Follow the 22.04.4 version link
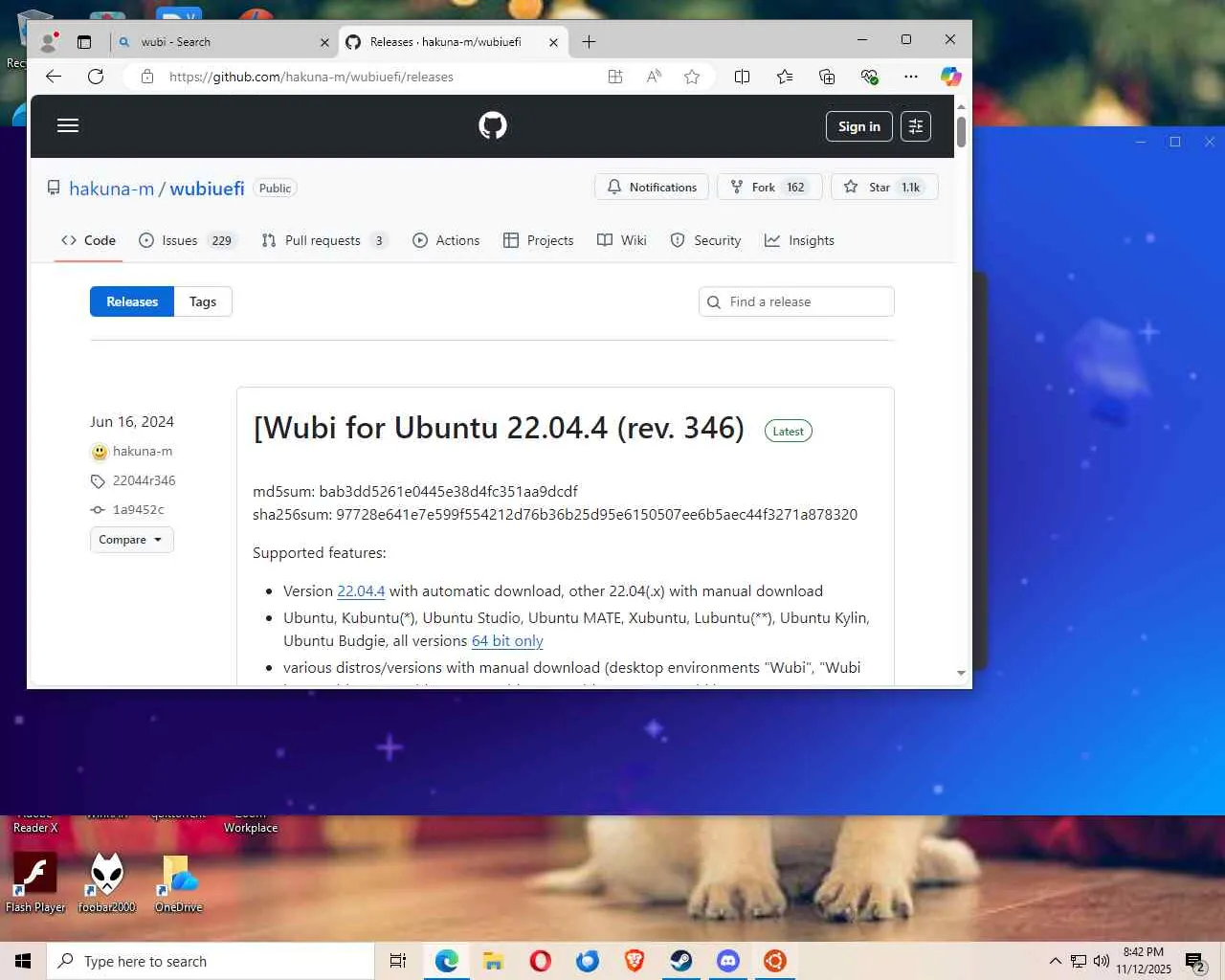 pos(361,591)
